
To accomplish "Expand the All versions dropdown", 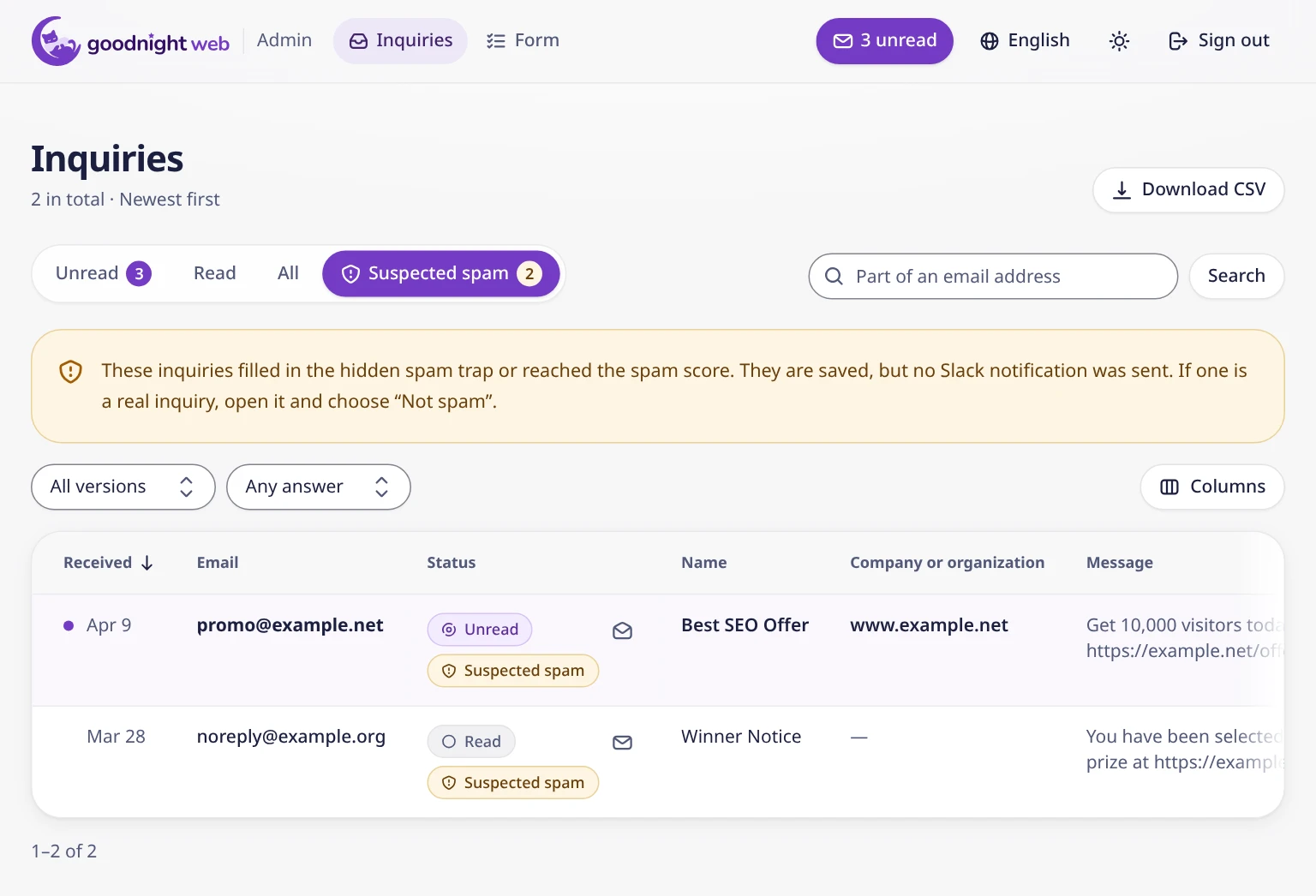I will tap(123, 487).
